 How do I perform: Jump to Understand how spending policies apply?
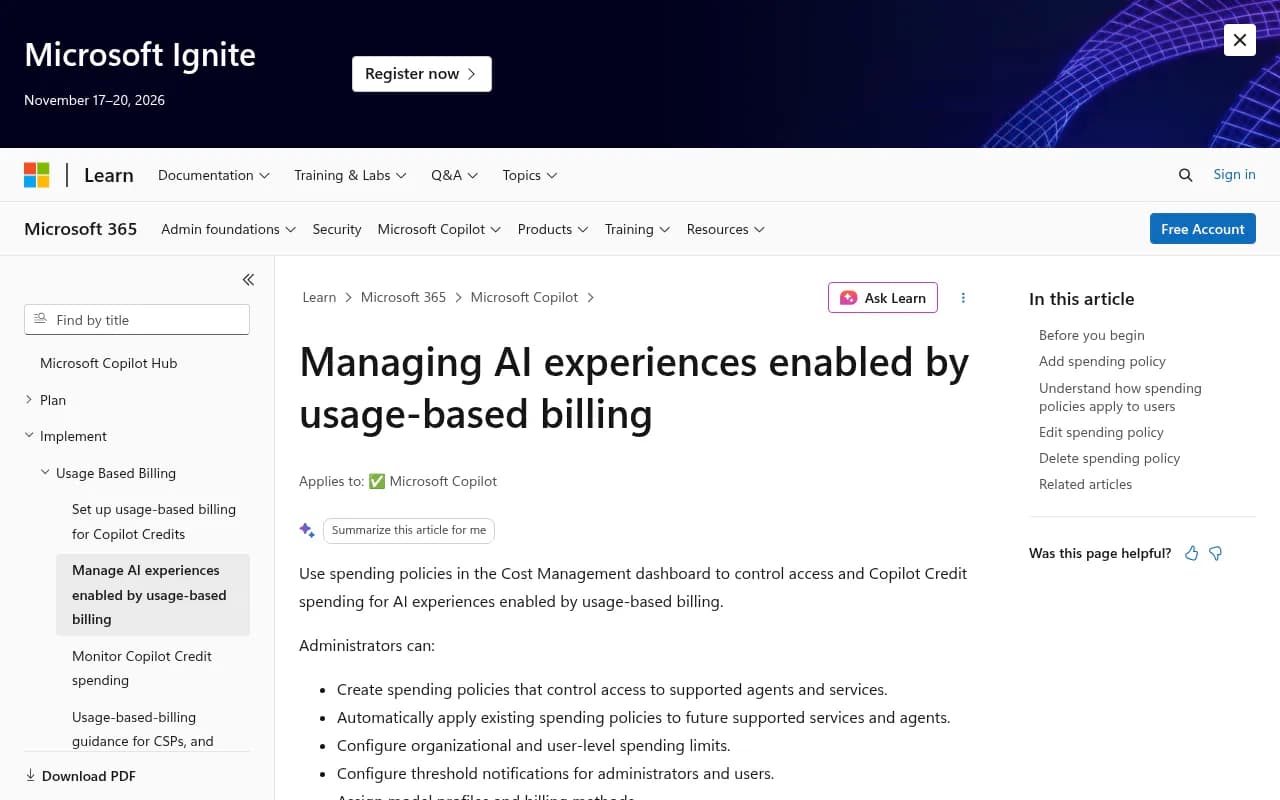tap(1120, 397)
